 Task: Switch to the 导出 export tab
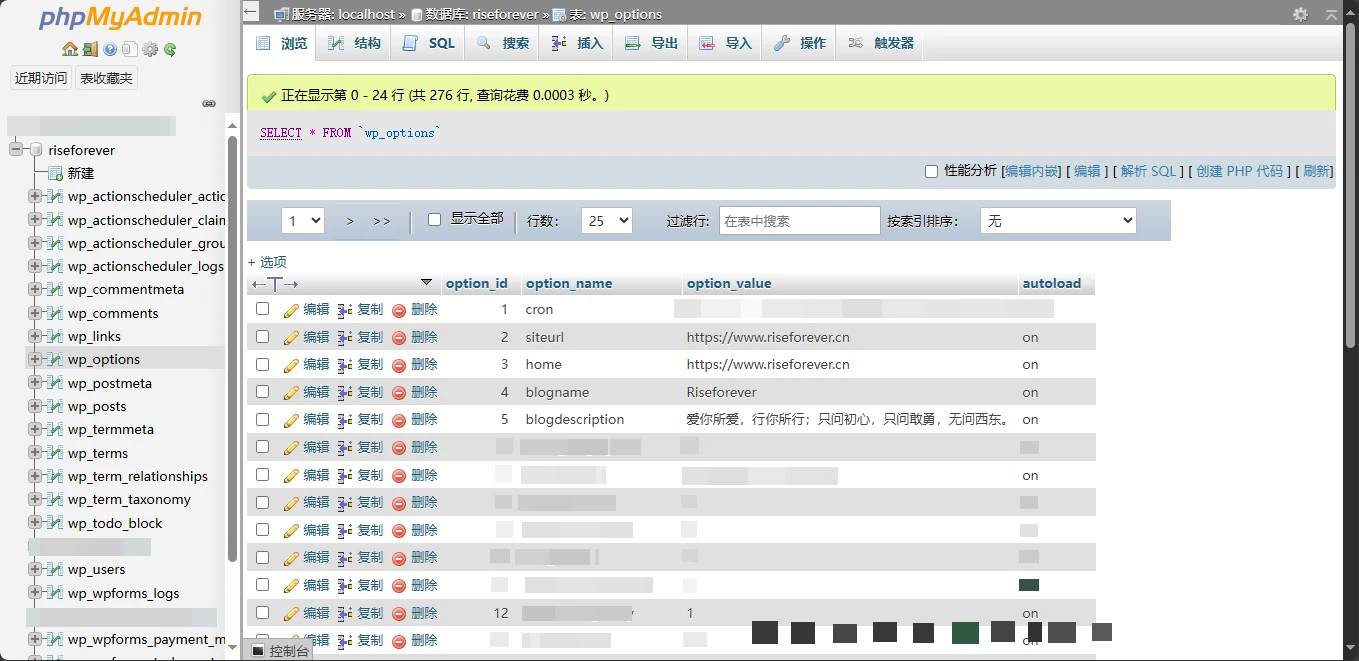[x=650, y=43]
